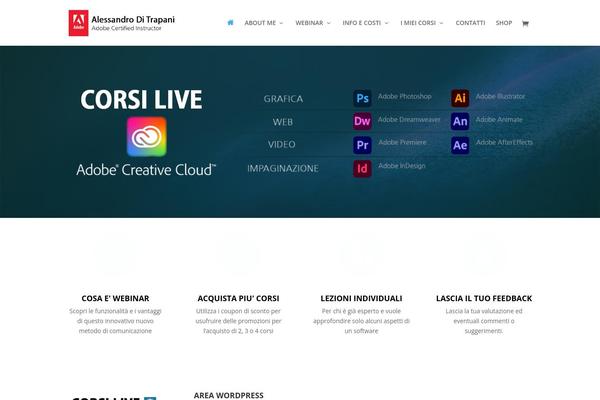
Task: Click the Alessandro Di Trapani site title
Action: point(133,19)
